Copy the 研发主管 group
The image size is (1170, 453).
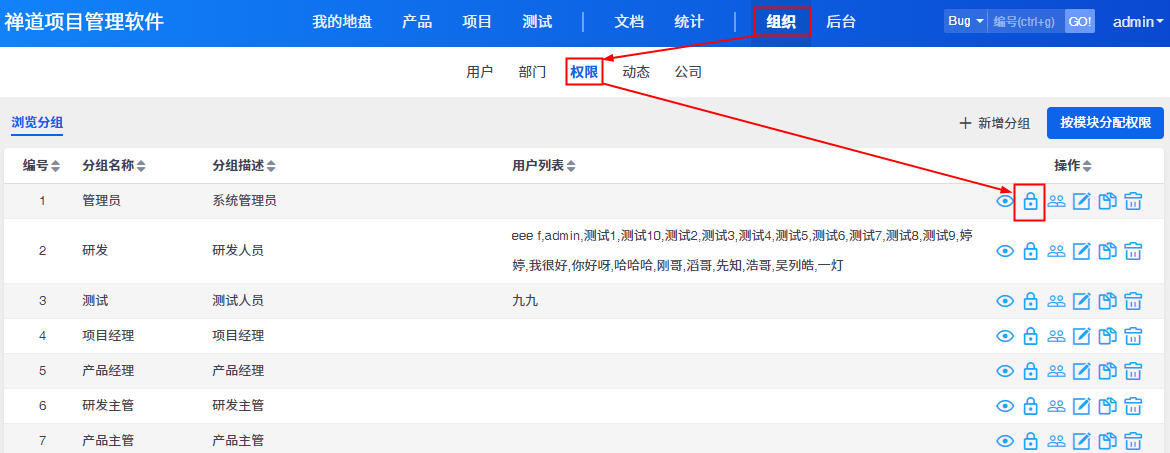tap(1107, 406)
